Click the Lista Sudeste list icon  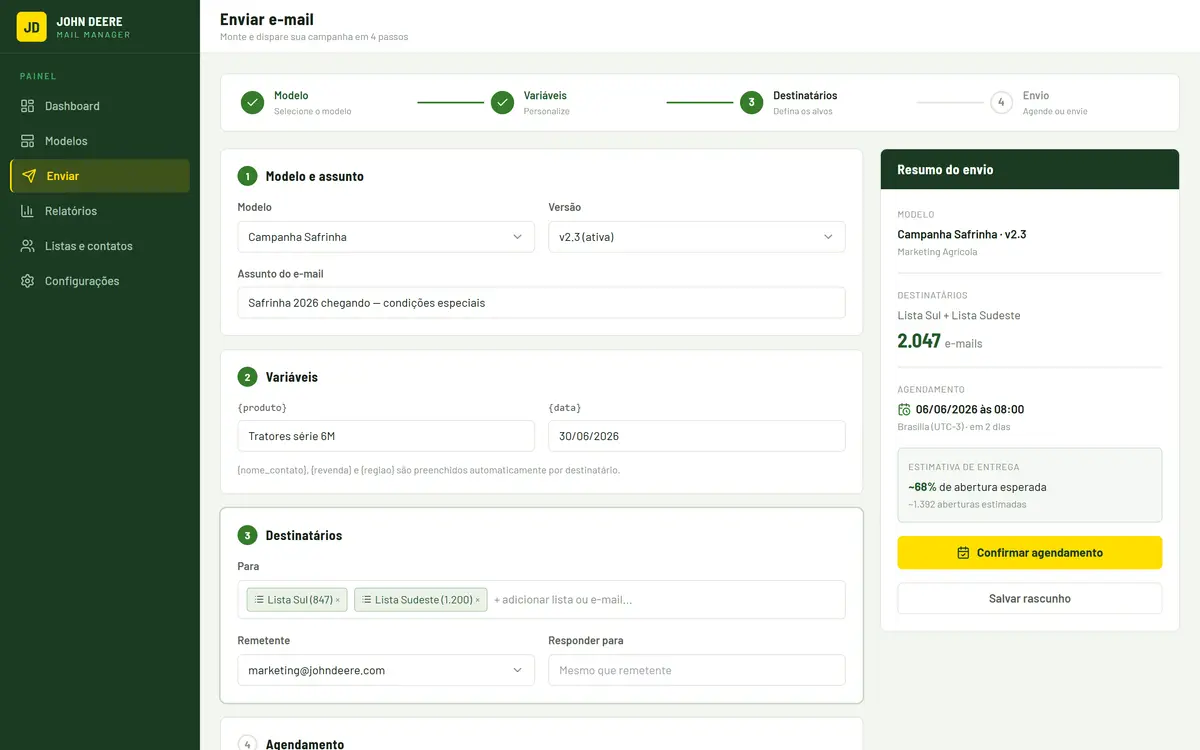tap(366, 600)
